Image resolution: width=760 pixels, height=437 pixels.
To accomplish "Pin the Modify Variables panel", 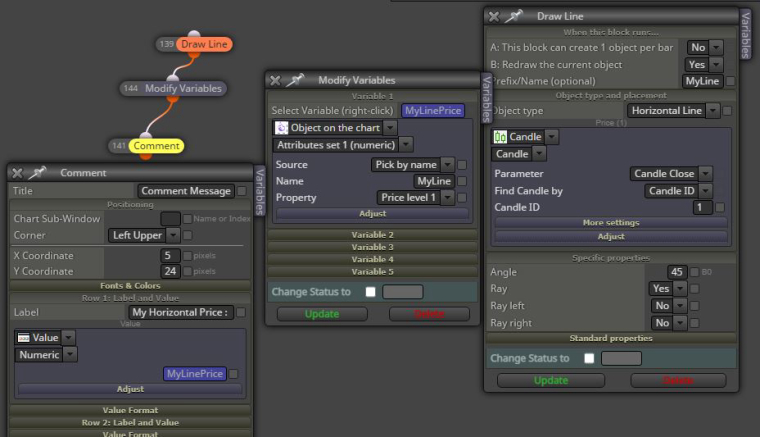I will [x=296, y=80].
